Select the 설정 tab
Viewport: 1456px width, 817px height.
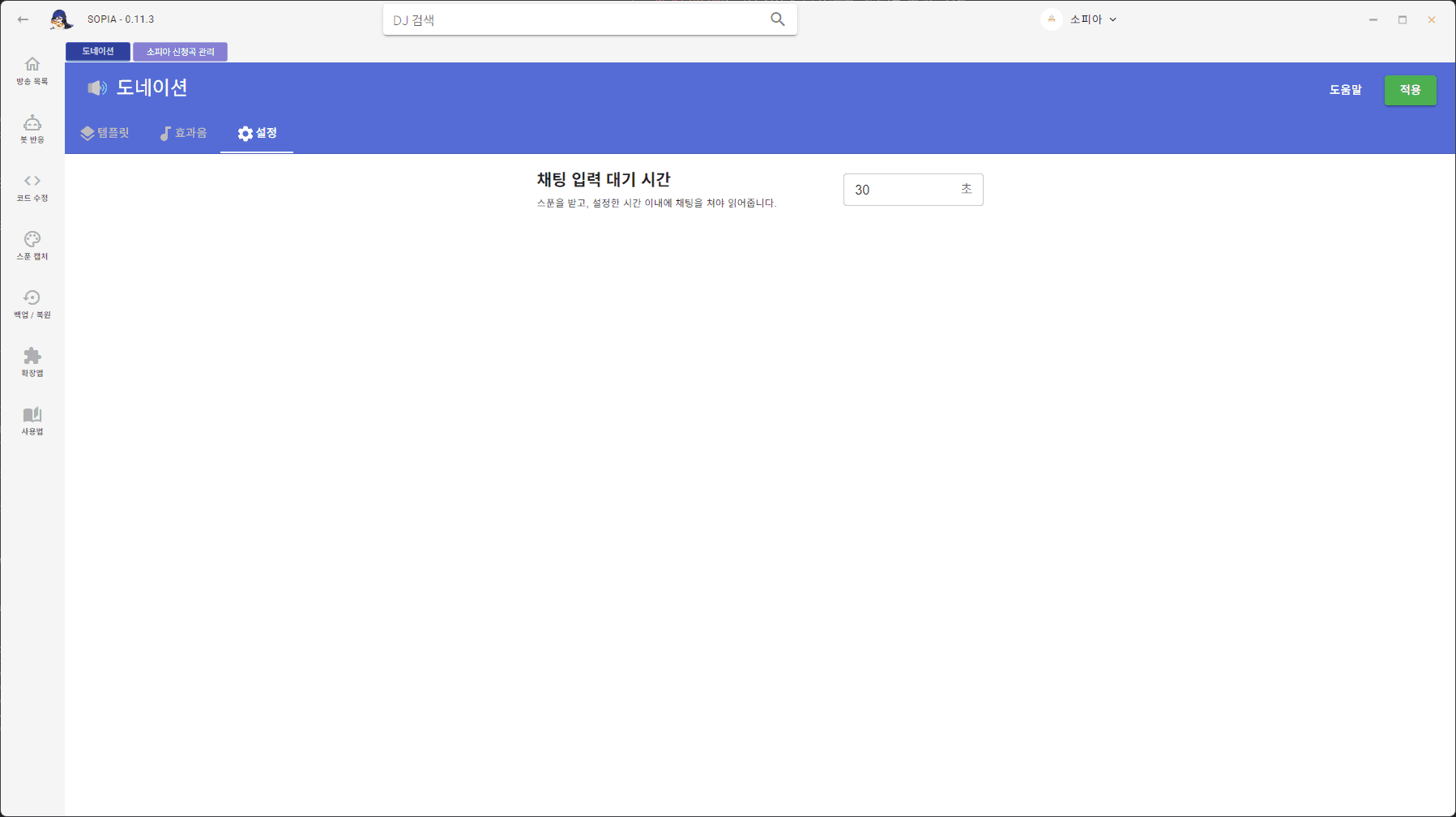point(257,133)
